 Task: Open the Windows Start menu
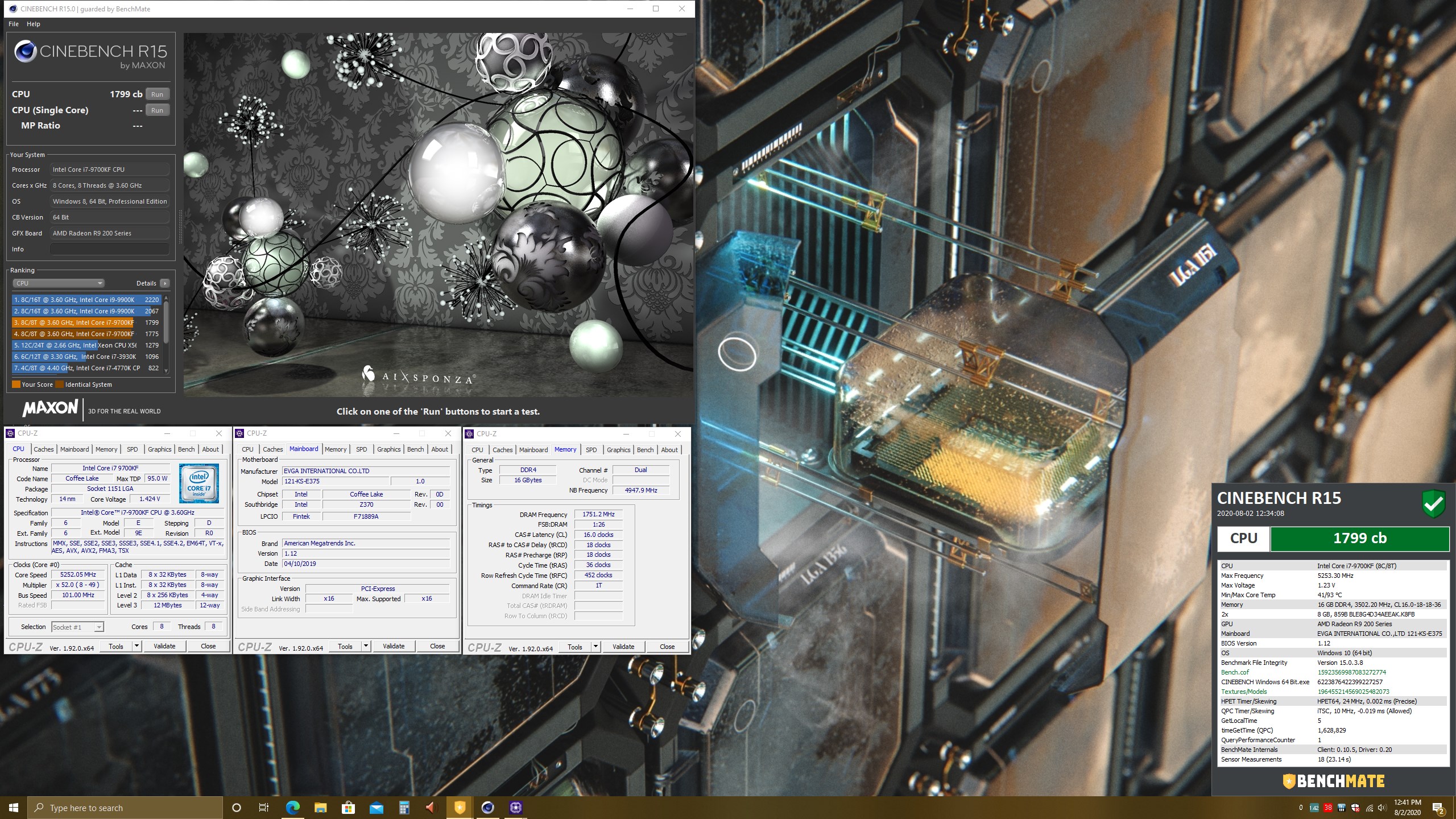tap(14, 808)
